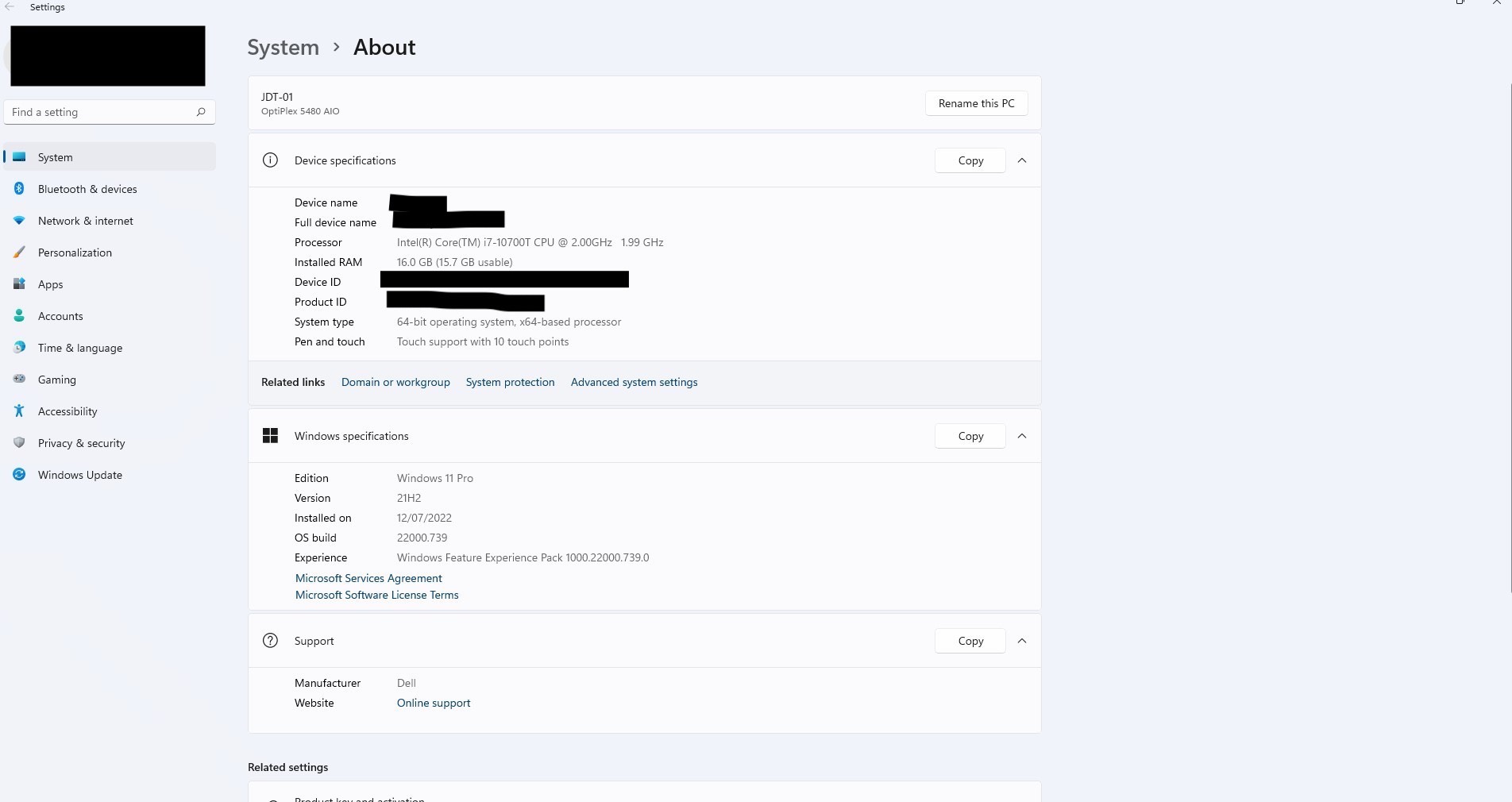
Task: Click the Privacy & security shield icon
Action: 19,442
